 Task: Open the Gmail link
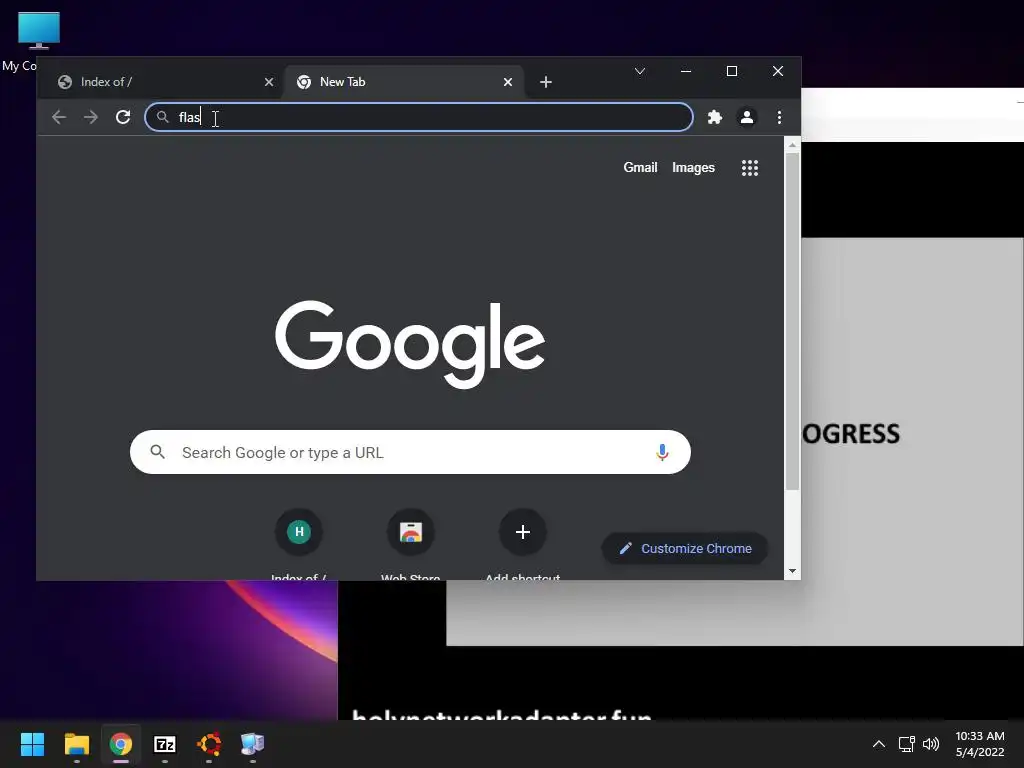coord(640,168)
